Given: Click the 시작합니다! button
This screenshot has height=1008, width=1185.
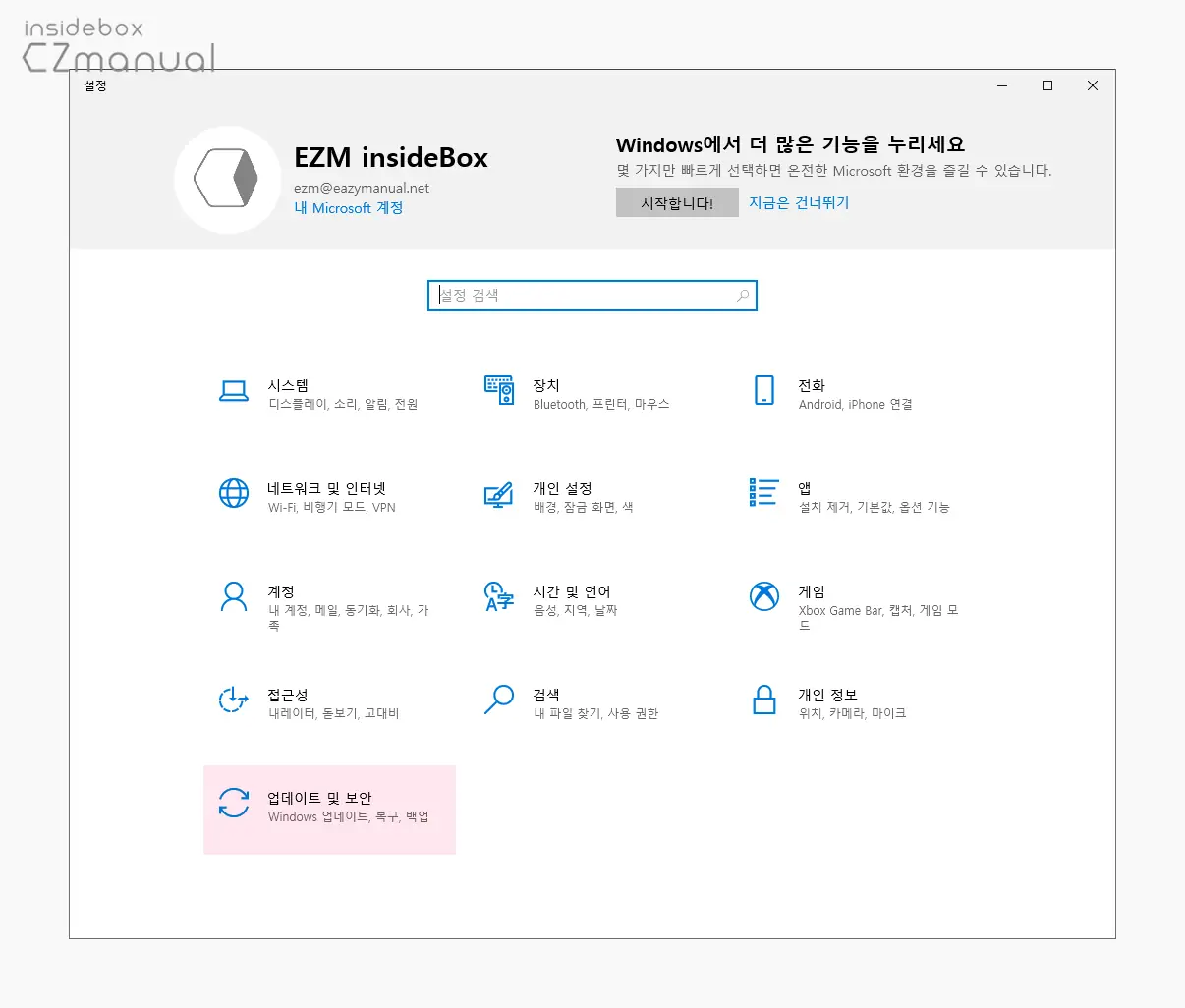Looking at the screenshot, I should pos(677,203).
